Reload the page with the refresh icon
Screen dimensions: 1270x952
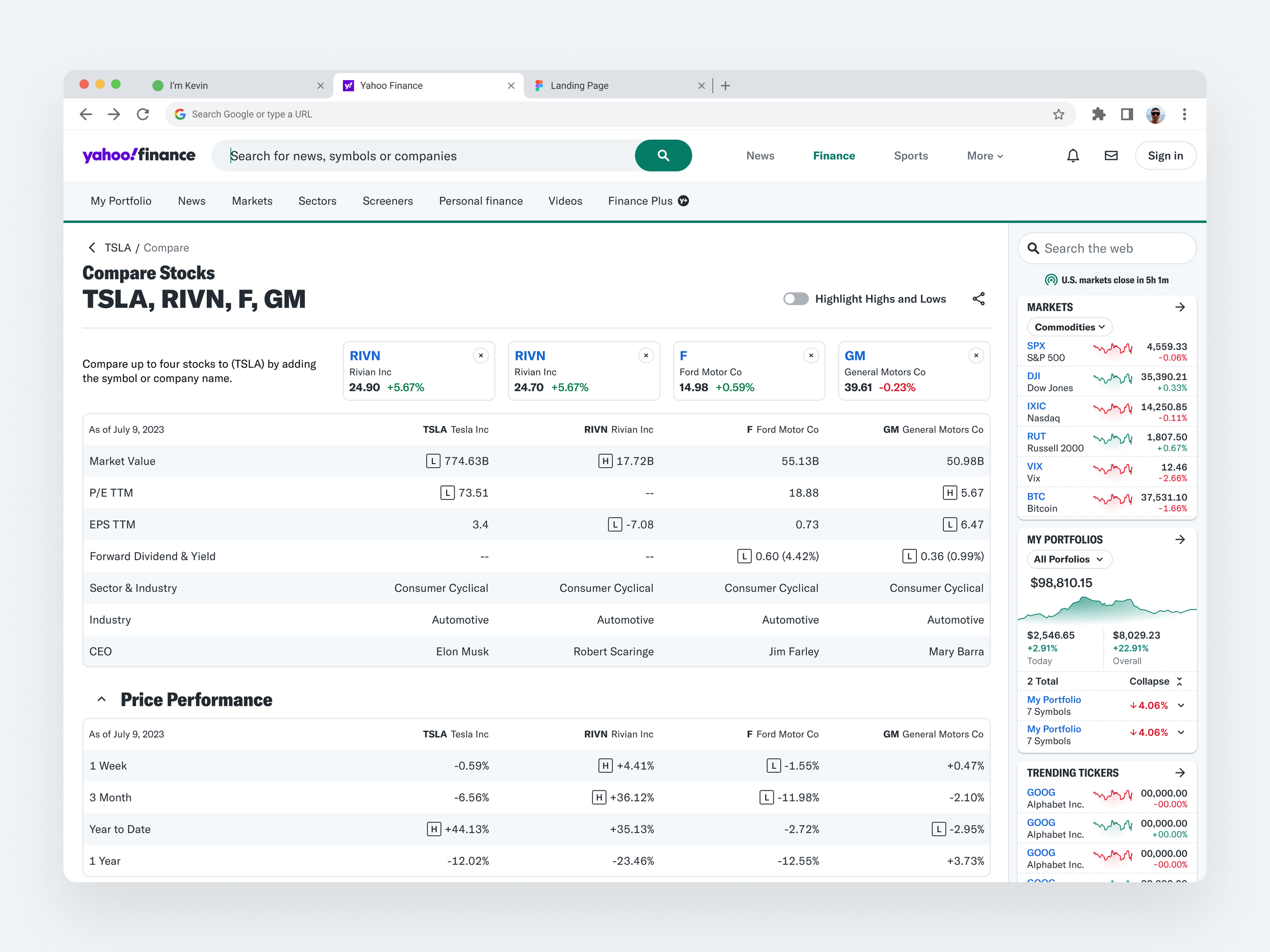(x=143, y=114)
